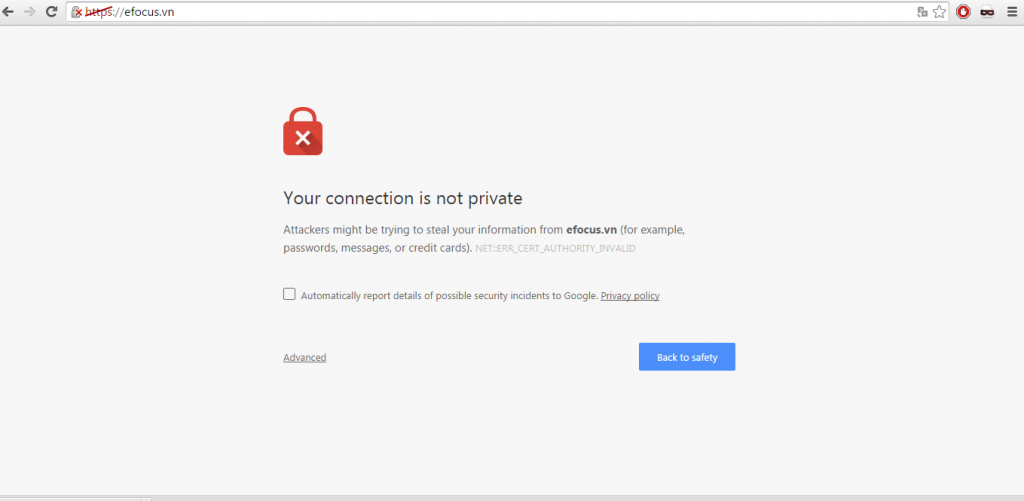Click the bold efocus.vn text in warning
This screenshot has height=501, width=1024.
pos(592,230)
